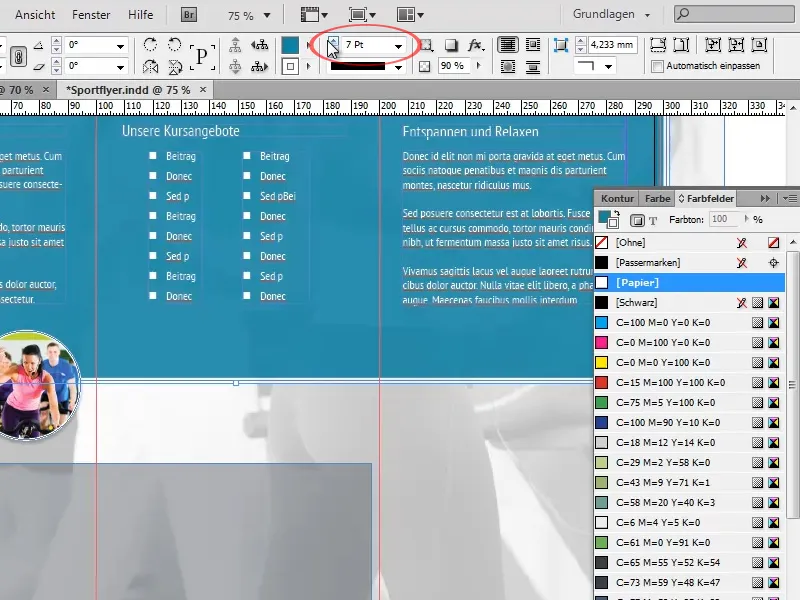Click the 4,233 mm corner size field
Screen dimensions: 800x600
[613, 45]
